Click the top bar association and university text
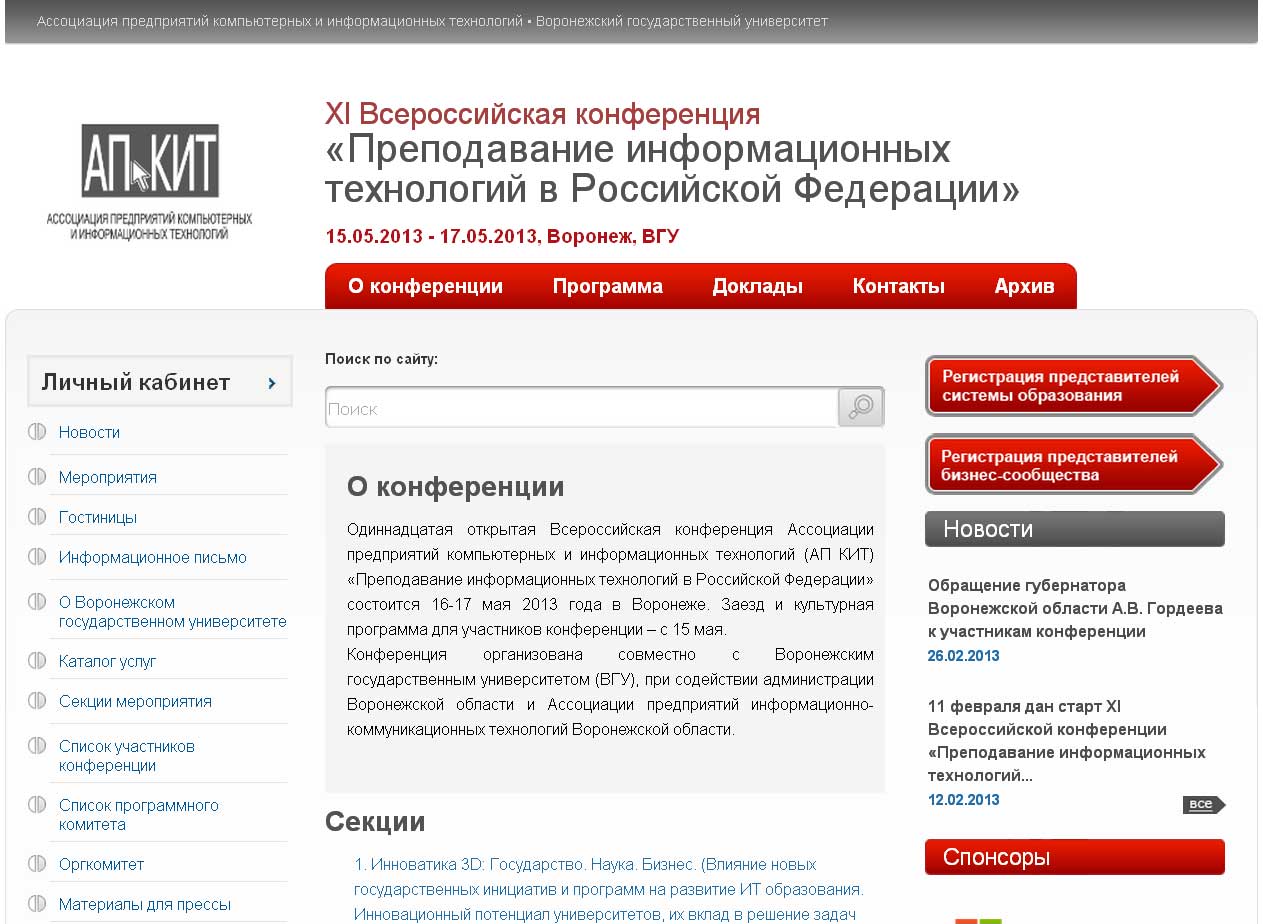Image resolution: width=1263 pixels, height=924 pixels. coord(432,21)
